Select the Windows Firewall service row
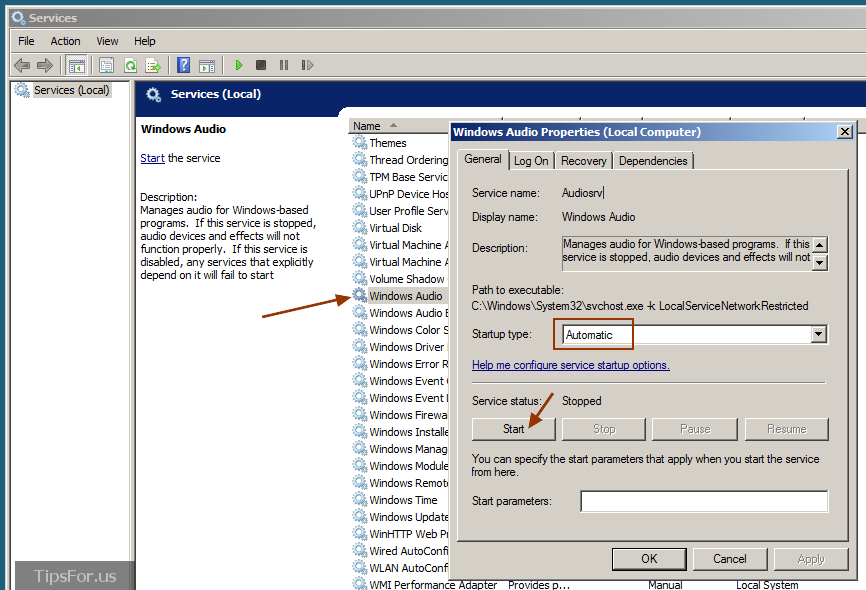This screenshot has height=590, width=866. point(400,415)
